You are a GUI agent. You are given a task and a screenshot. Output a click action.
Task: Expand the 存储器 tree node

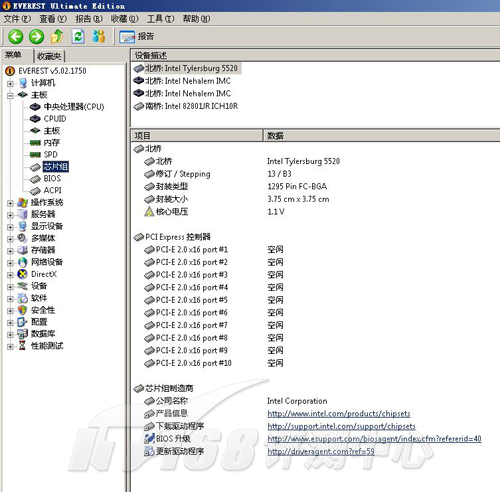(x=10, y=251)
